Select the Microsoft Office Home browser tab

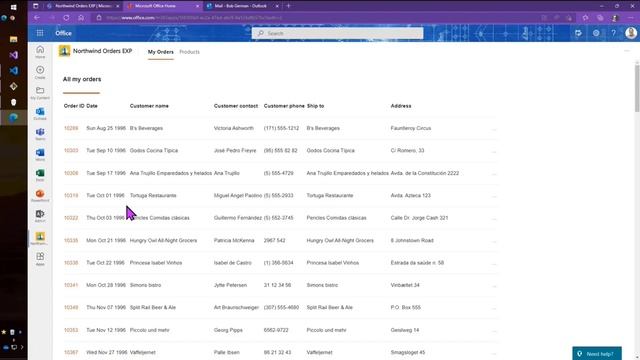click(162, 6)
